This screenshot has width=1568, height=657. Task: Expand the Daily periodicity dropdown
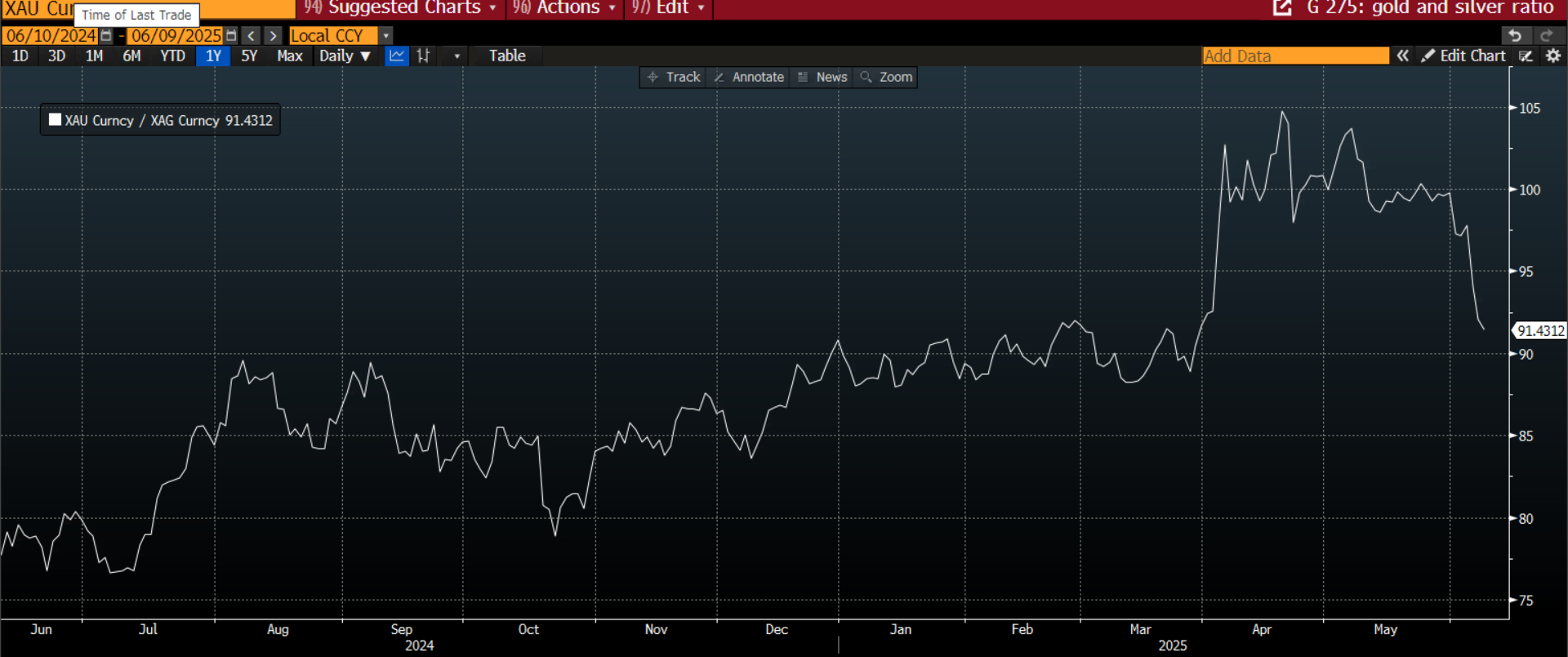[345, 56]
